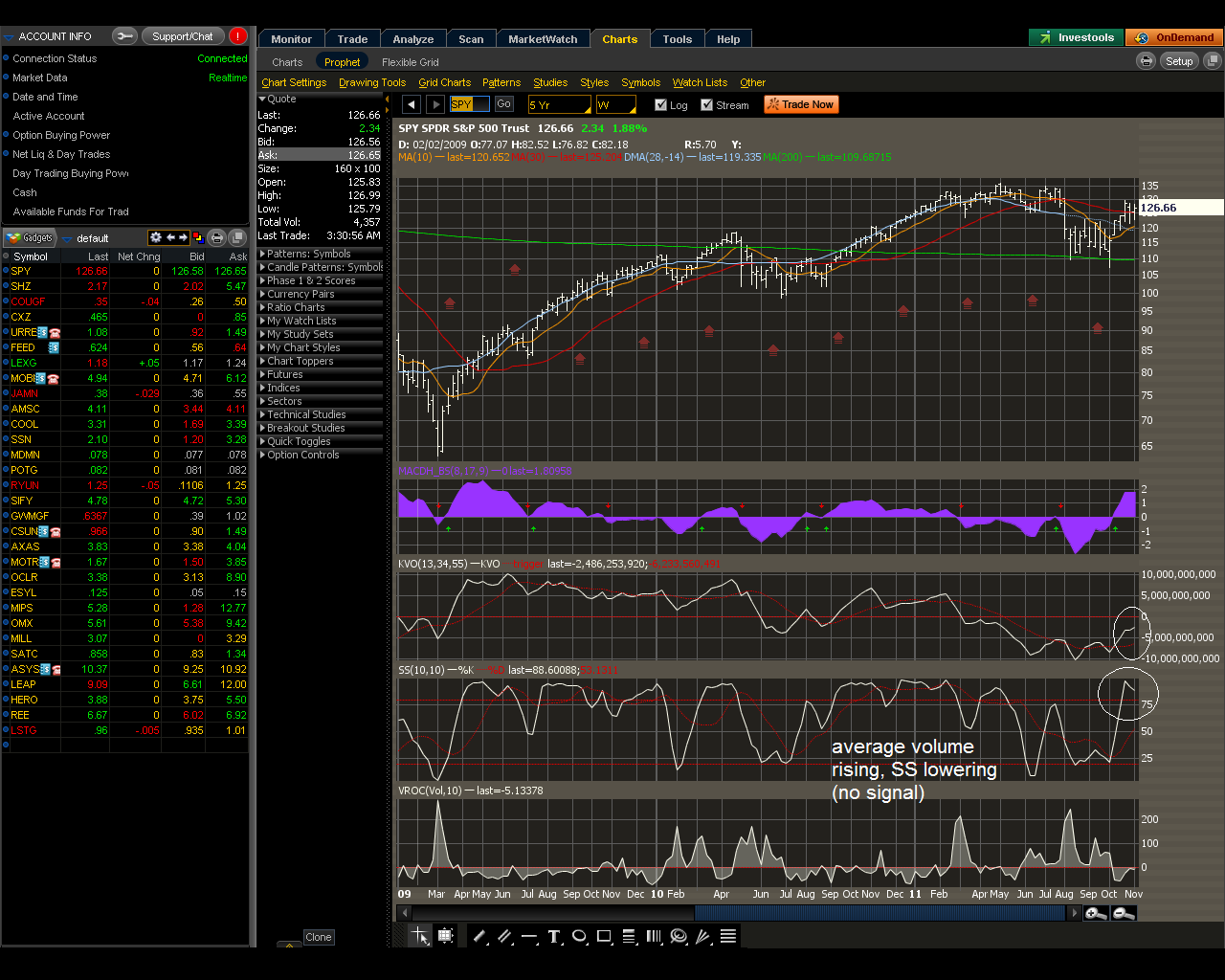Click the watchlist right arrow icon

coord(183,237)
